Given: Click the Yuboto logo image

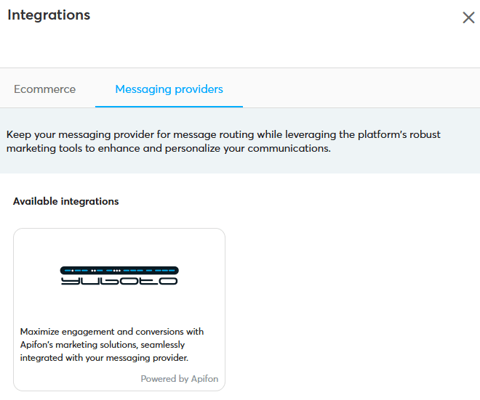Looking at the screenshot, I should point(119,276).
